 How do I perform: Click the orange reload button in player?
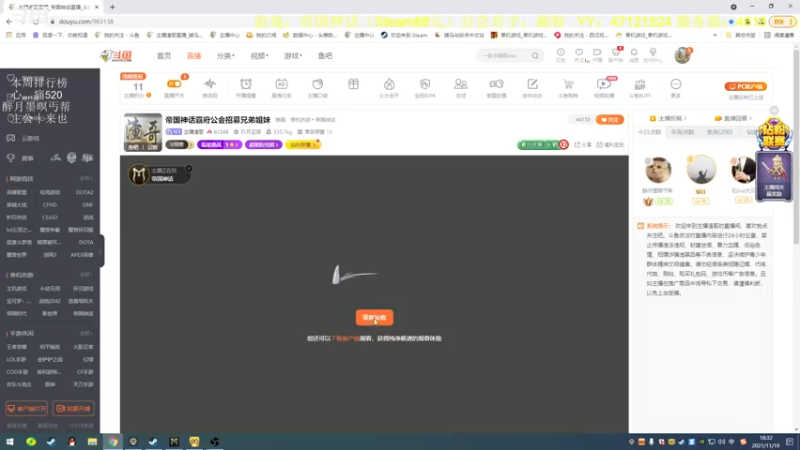[x=374, y=317]
